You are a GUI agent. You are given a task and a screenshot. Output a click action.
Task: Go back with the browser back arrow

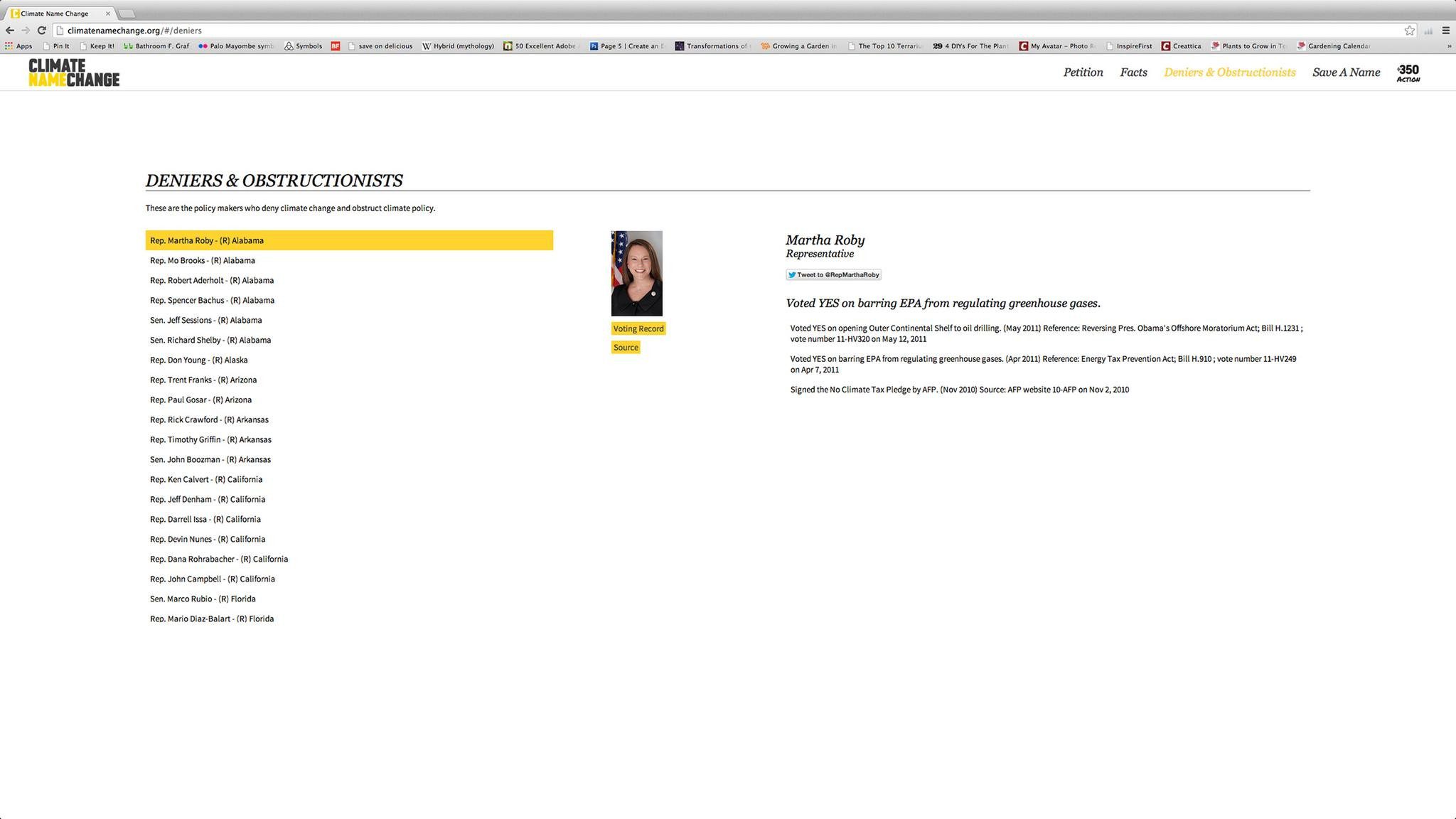9,31
